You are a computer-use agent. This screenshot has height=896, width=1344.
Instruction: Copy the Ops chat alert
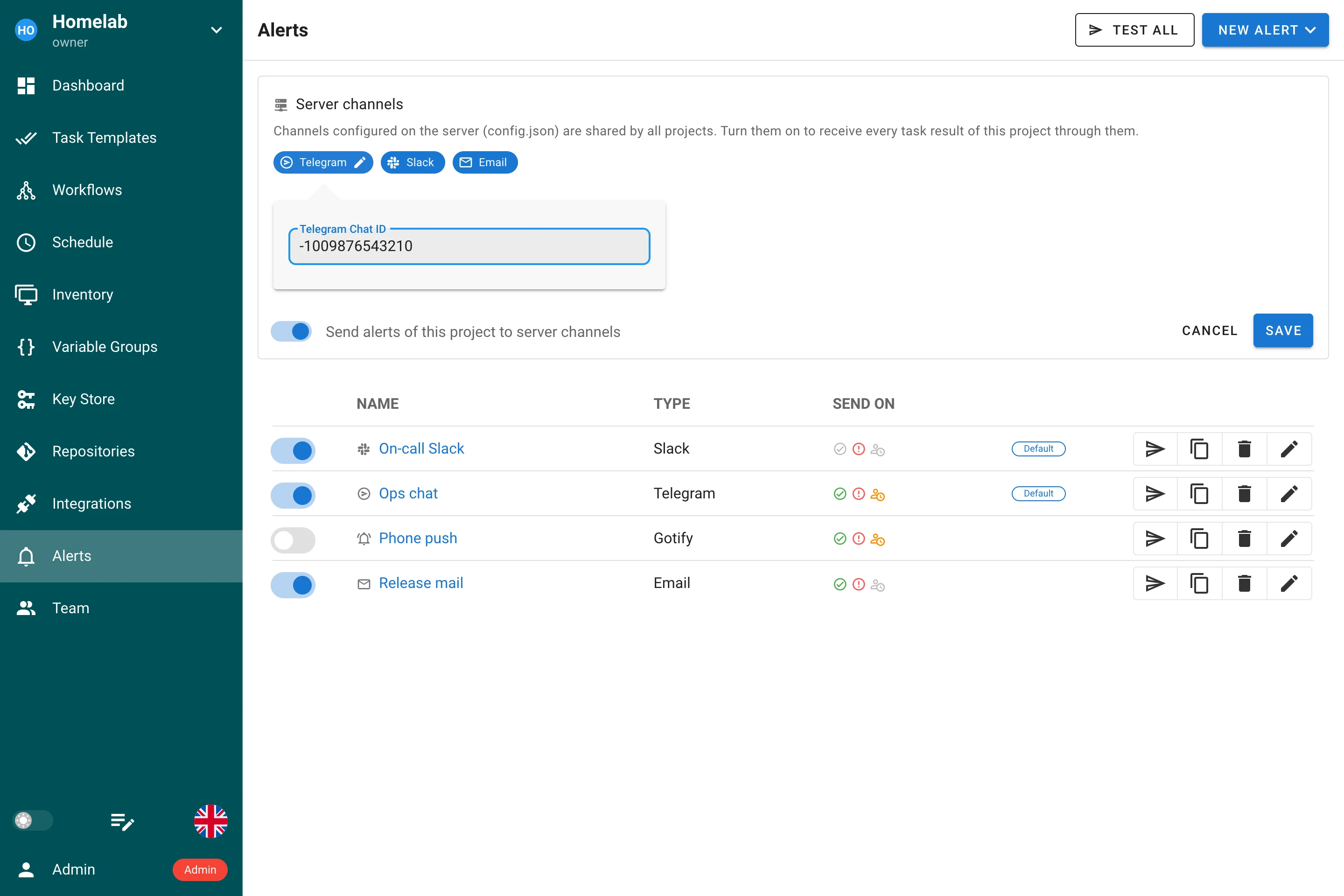(1199, 494)
